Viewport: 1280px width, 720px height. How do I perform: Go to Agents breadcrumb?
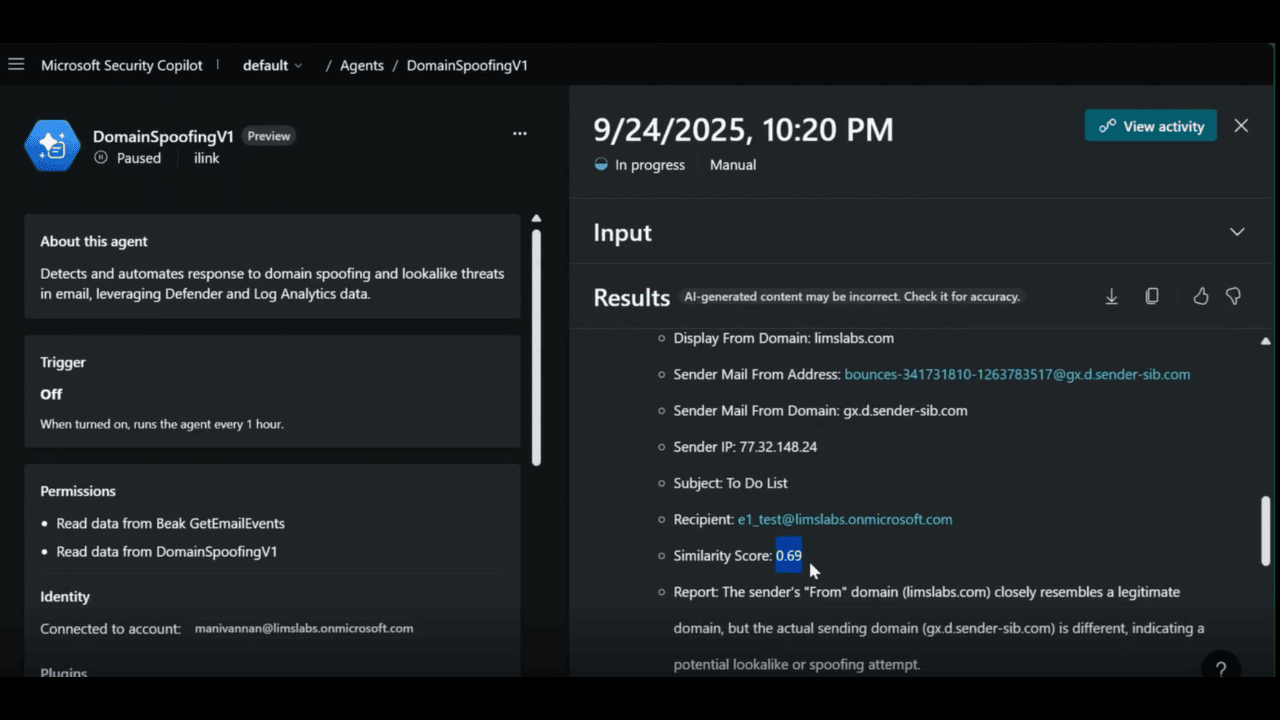[x=362, y=65]
